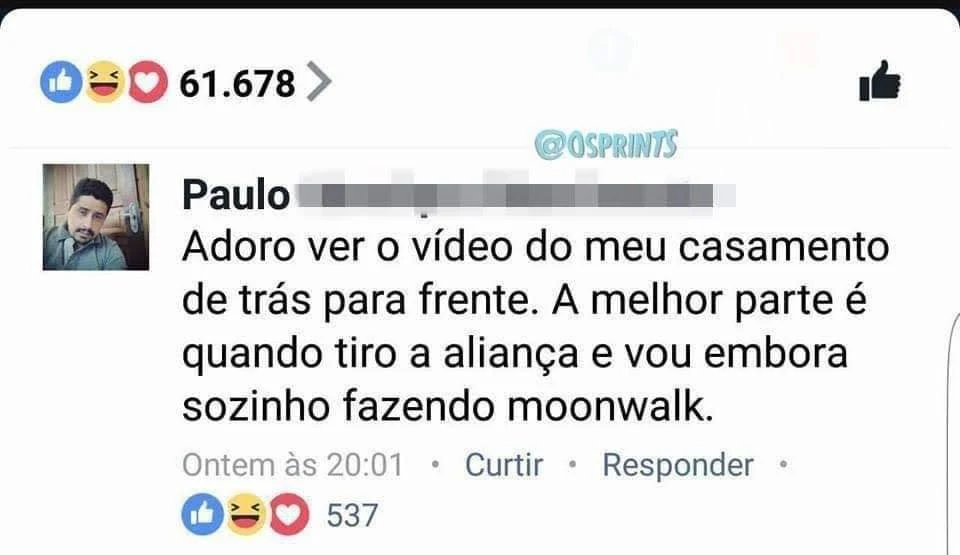This screenshot has height=555, width=960.
Task: Click the blurred surname next to Paulo
Action: tap(516, 195)
